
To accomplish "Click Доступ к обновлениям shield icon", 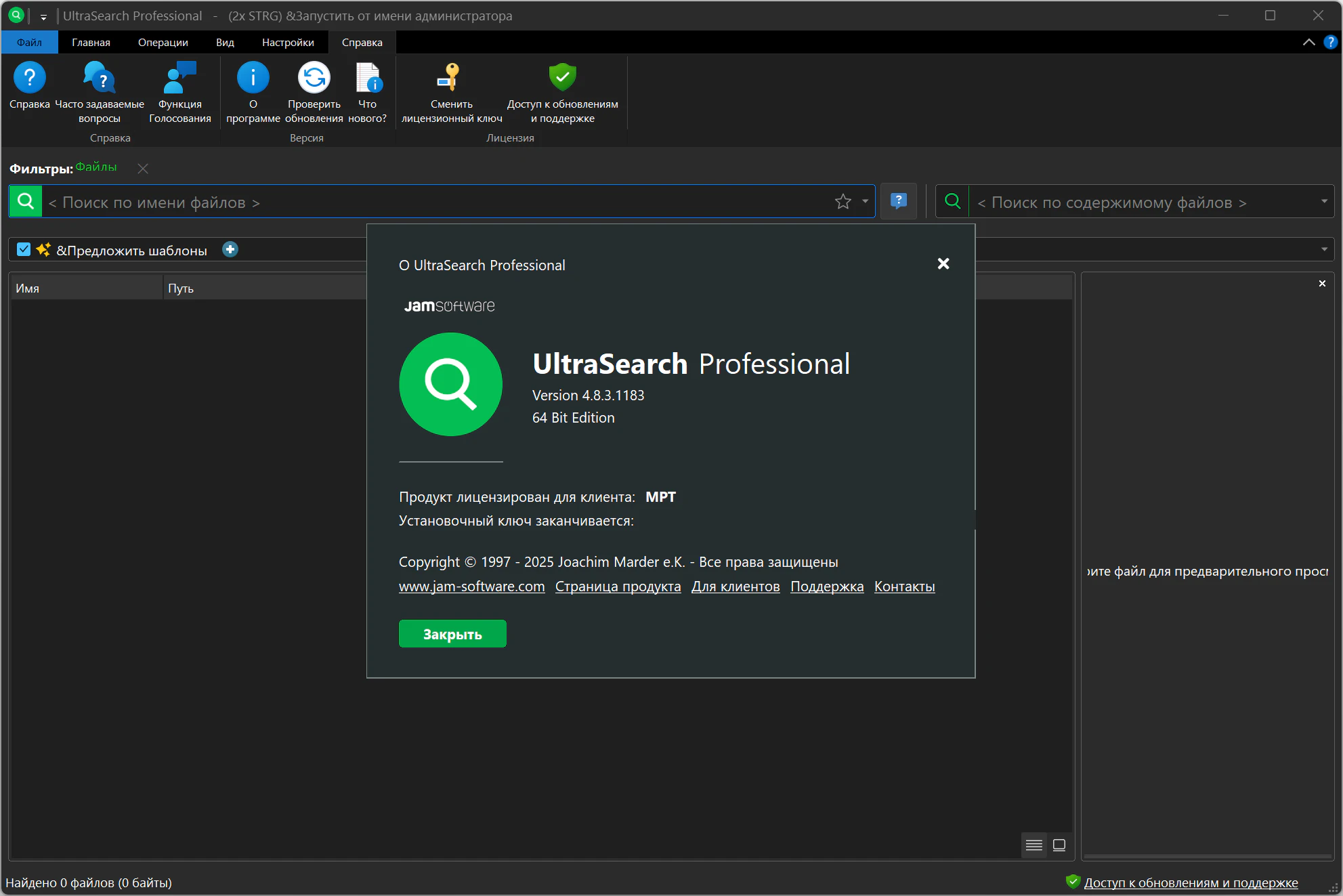I will tap(562, 78).
